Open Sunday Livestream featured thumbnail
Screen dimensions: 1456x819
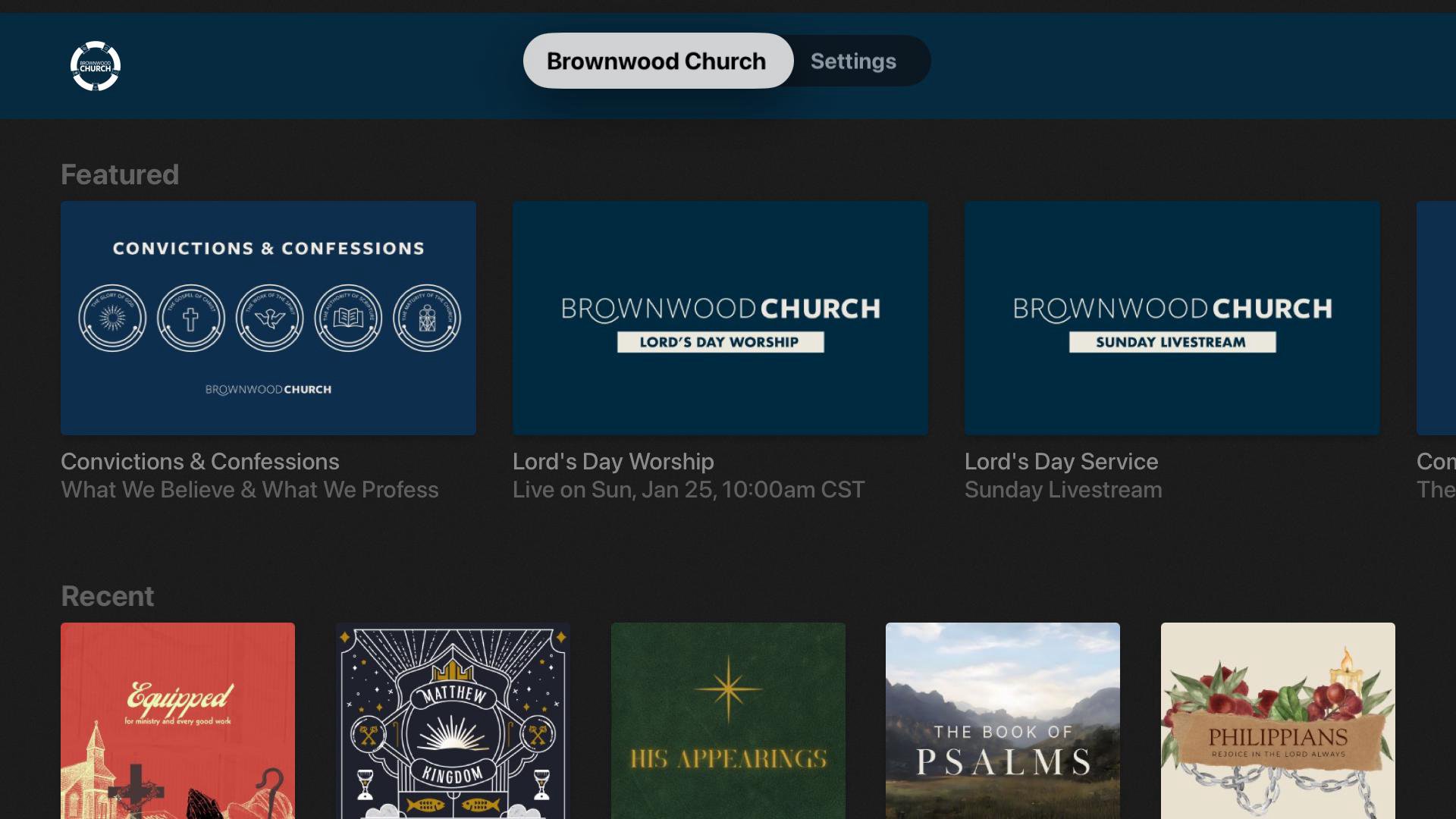1172,318
